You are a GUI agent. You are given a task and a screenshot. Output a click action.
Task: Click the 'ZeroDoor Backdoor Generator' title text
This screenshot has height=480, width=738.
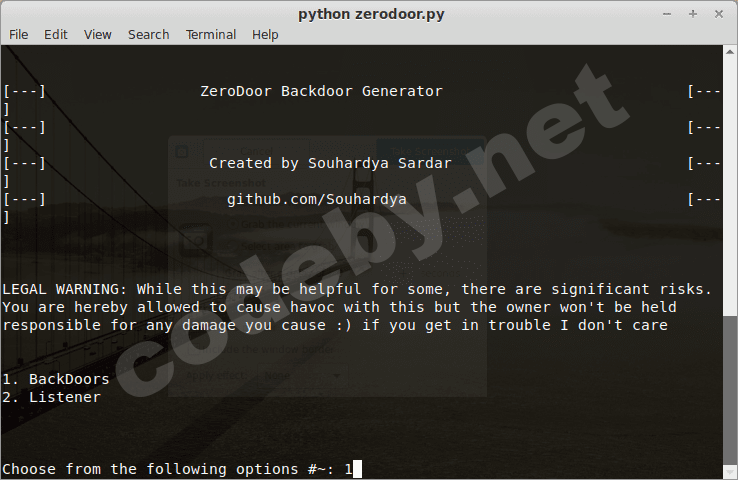[321, 91]
